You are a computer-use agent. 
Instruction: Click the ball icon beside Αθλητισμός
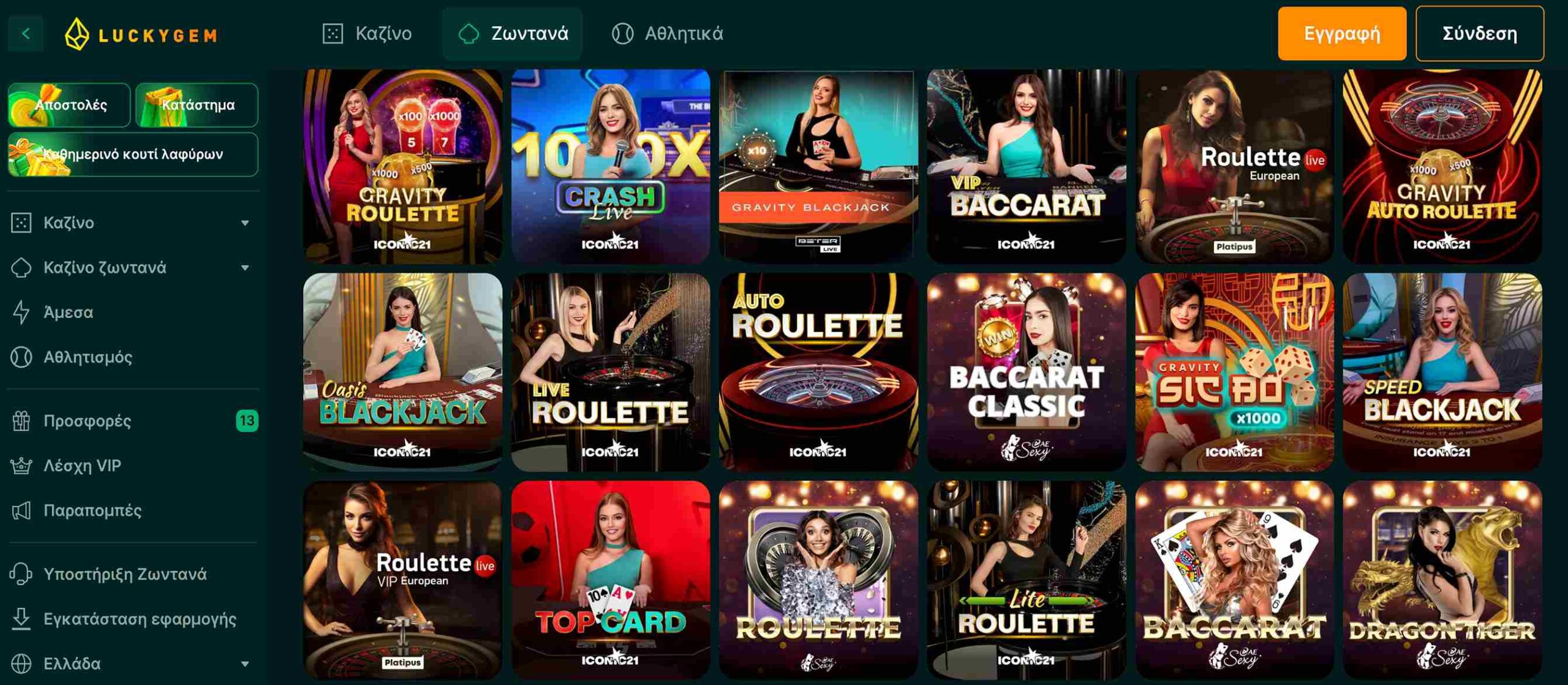tap(21, 357)
